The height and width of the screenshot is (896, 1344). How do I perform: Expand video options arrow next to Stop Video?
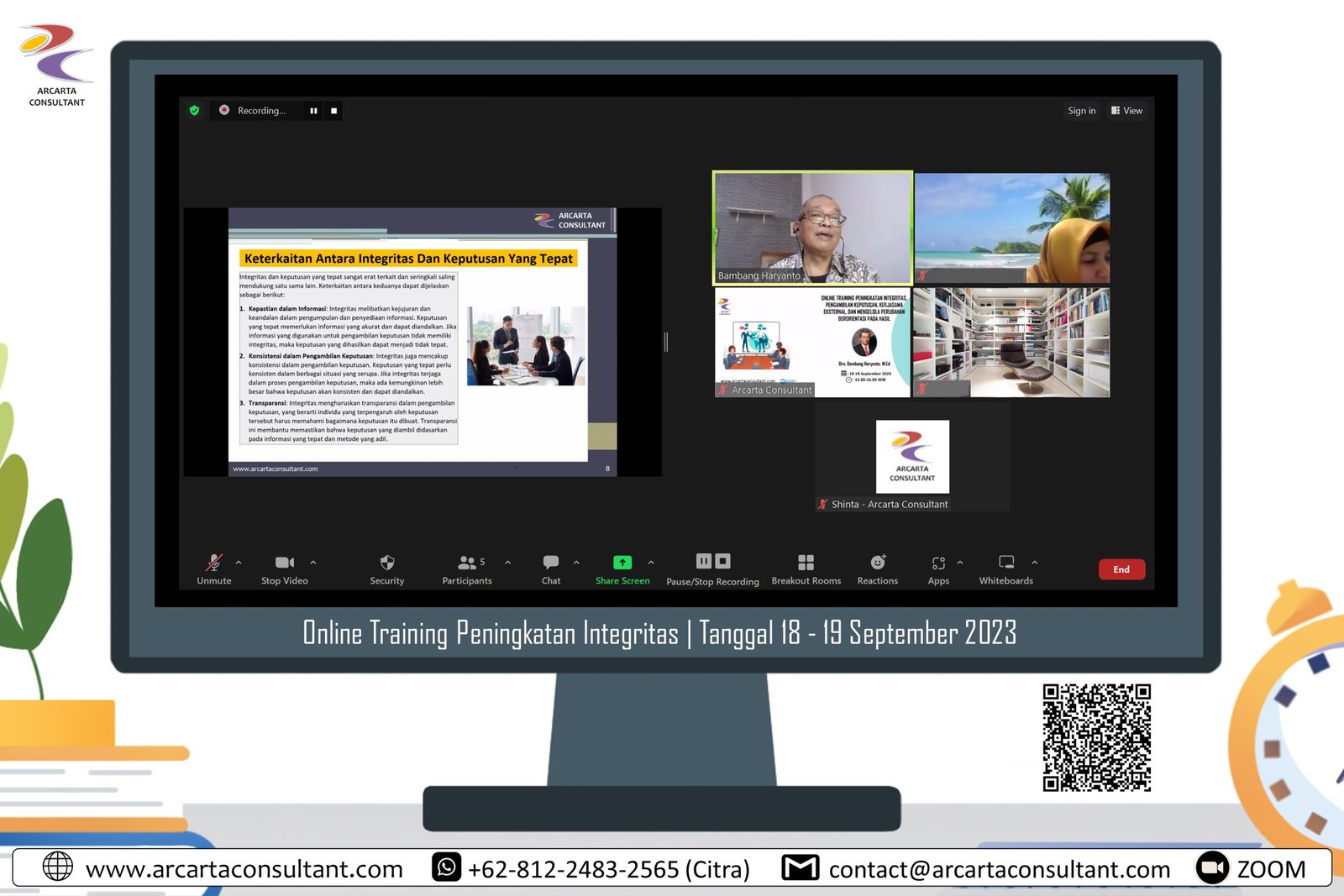(x=313, y=563)
